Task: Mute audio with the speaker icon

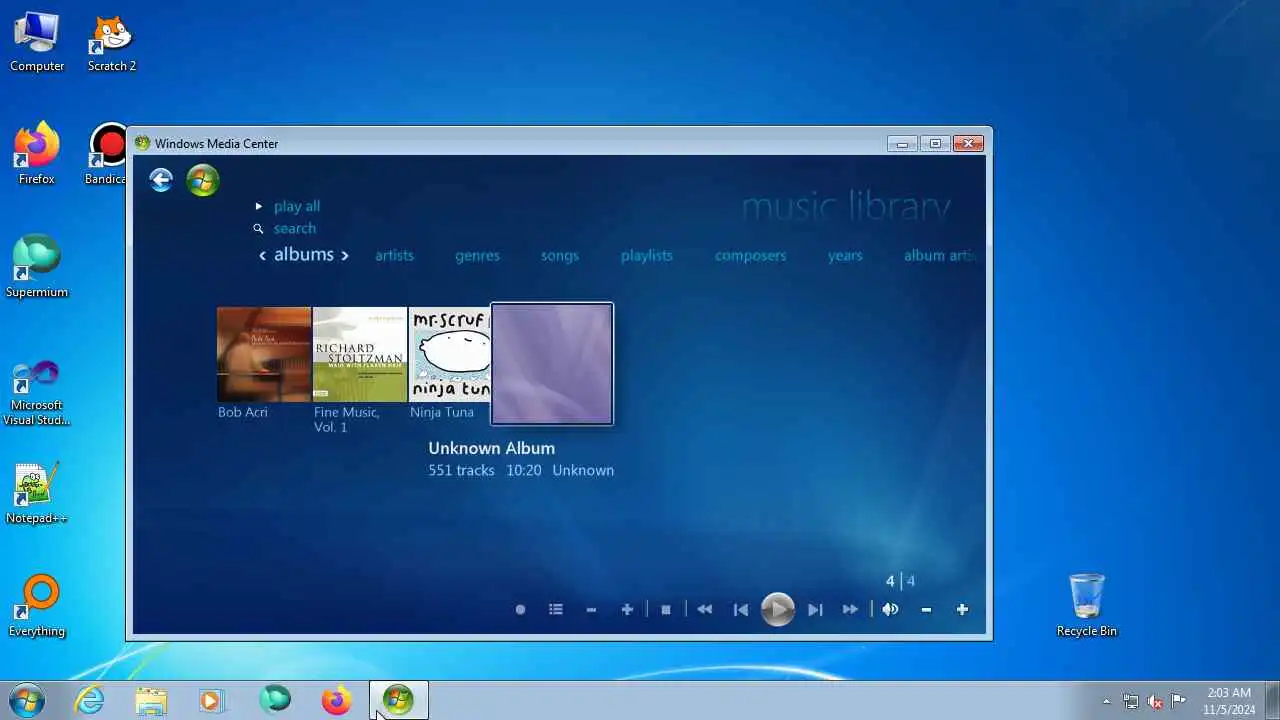Action: click(x=890, y=609)
